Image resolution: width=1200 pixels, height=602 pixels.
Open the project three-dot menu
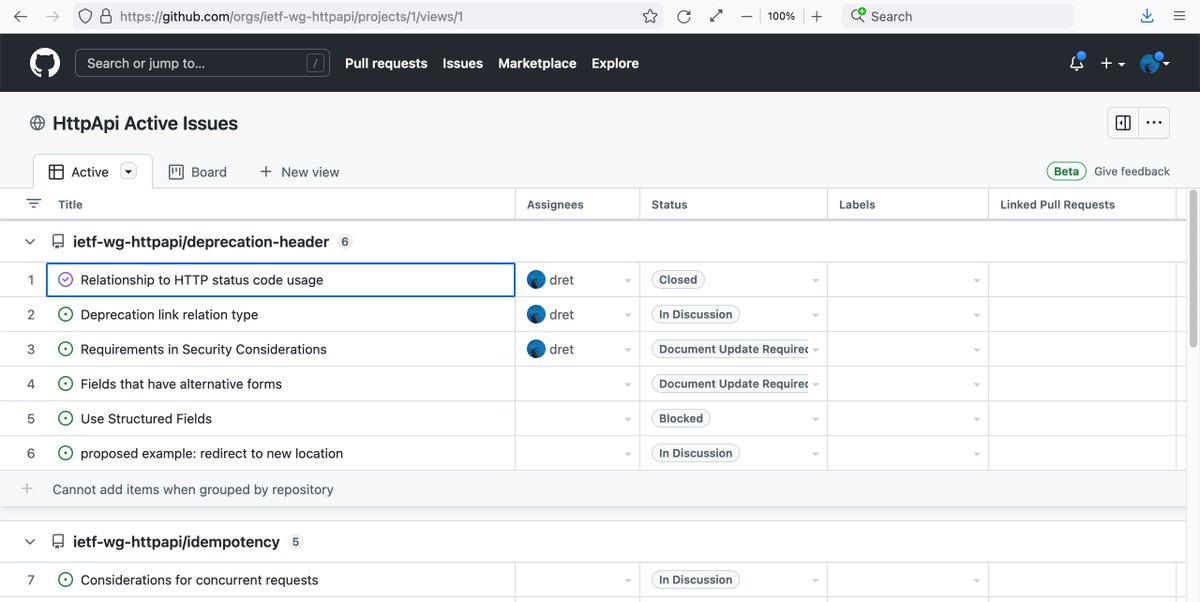(1154, 123)
